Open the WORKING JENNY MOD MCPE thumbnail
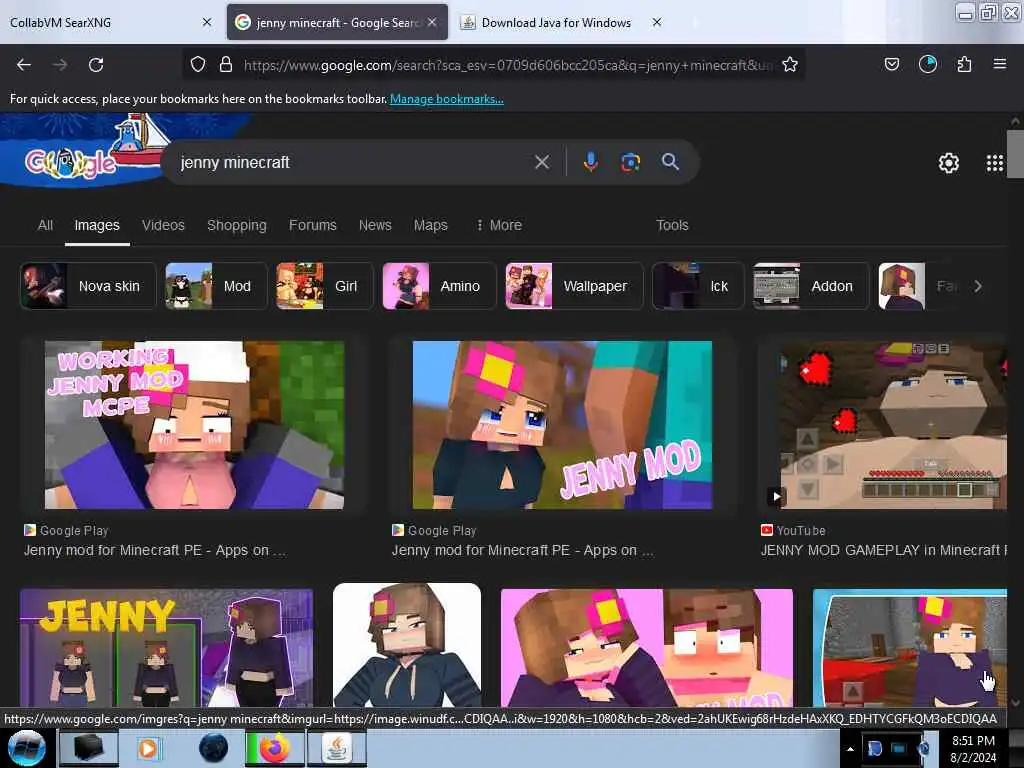 tap(194, 424)
